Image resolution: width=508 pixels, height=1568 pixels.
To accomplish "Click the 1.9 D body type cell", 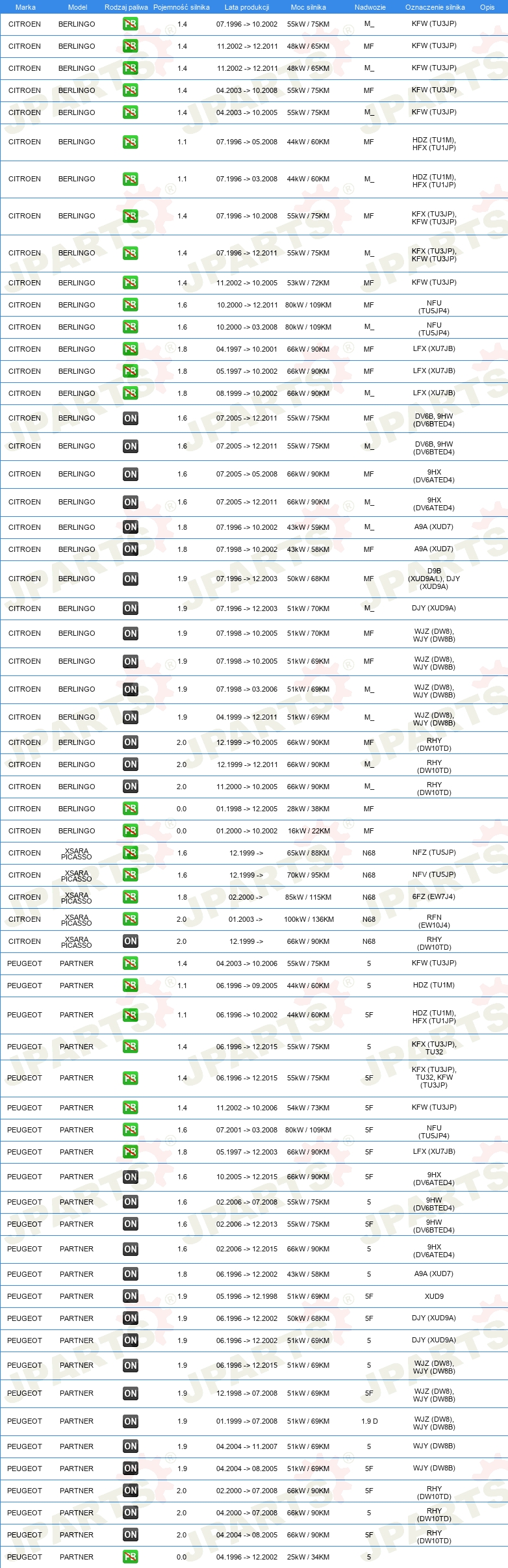I will click(x=370, y=1421).
